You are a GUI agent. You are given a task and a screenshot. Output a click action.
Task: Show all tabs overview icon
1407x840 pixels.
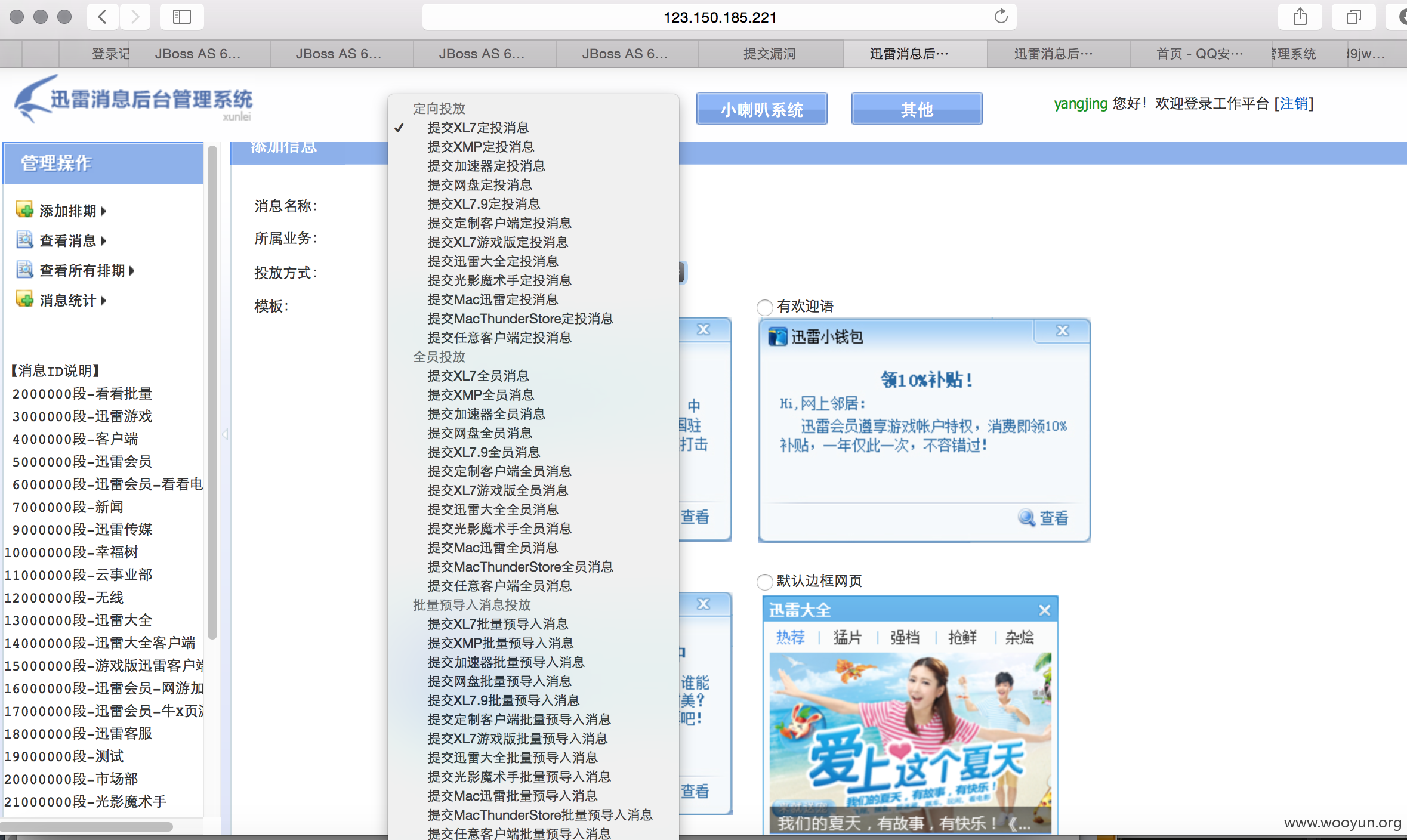pos(1353,17)
